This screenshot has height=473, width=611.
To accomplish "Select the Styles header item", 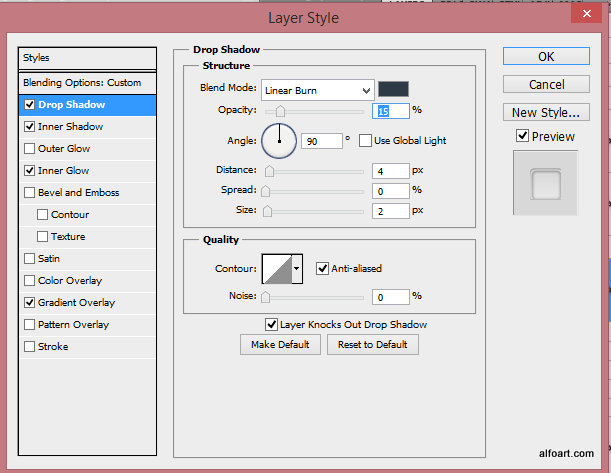I will pyautogui.click(x=88, y=58).
